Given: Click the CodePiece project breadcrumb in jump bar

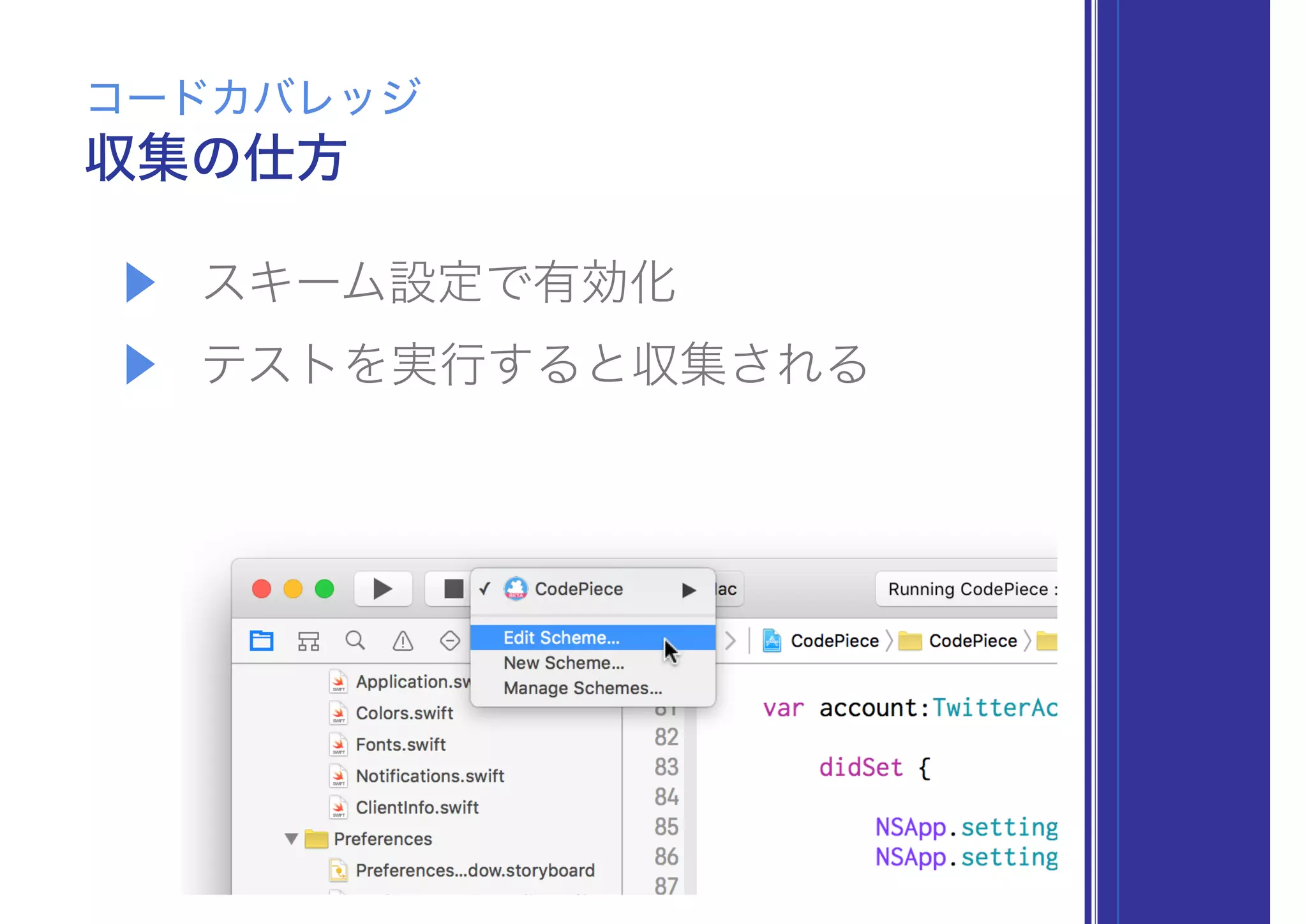Looking at the screenshot, I should click(x=835, y=641).
